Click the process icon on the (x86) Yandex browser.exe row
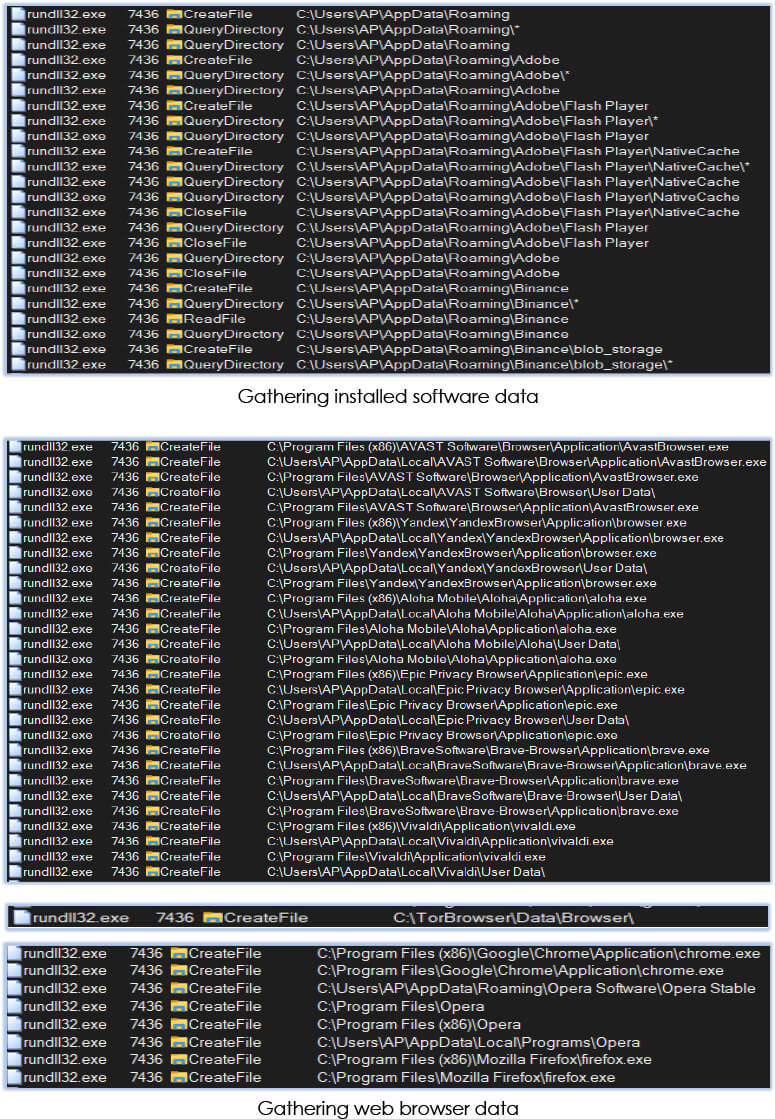This screenshot has height=1119, width=775. tap(15, 522)
